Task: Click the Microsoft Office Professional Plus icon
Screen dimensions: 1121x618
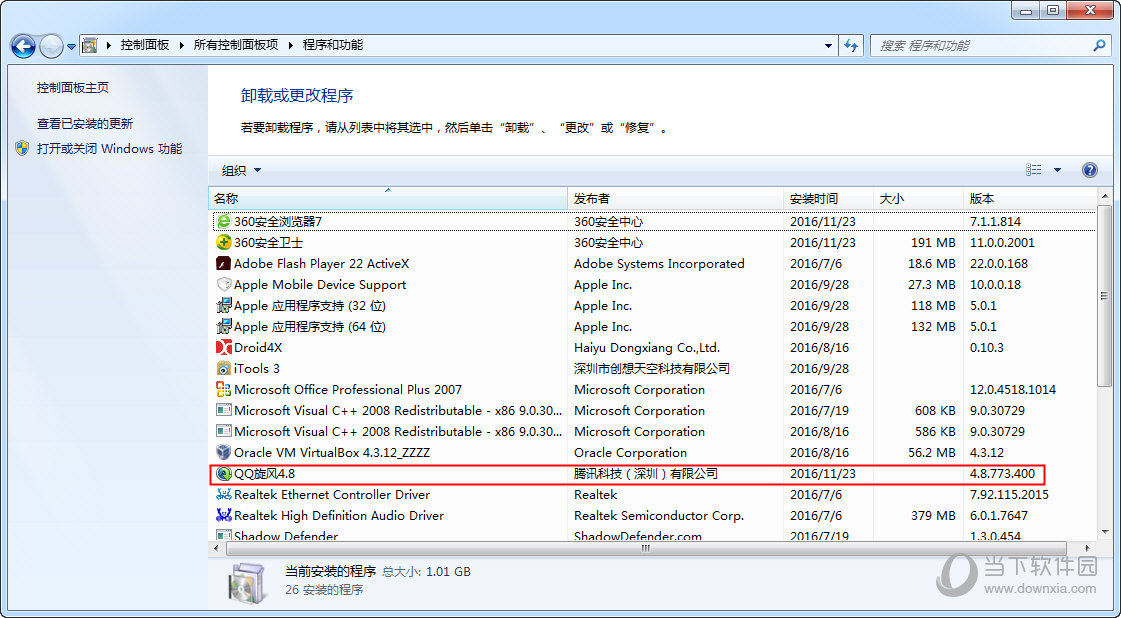Action: (224, 390)
